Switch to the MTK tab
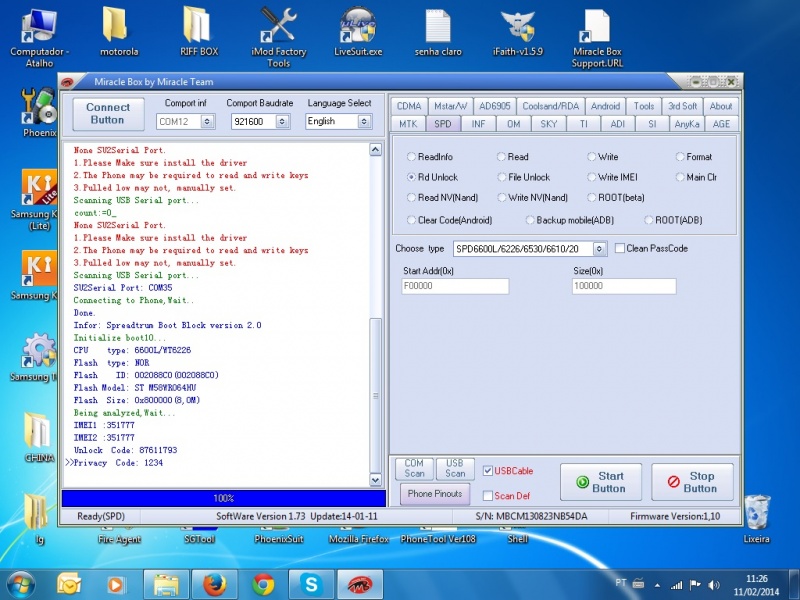The image size is (800, 600). click(408, 124)
